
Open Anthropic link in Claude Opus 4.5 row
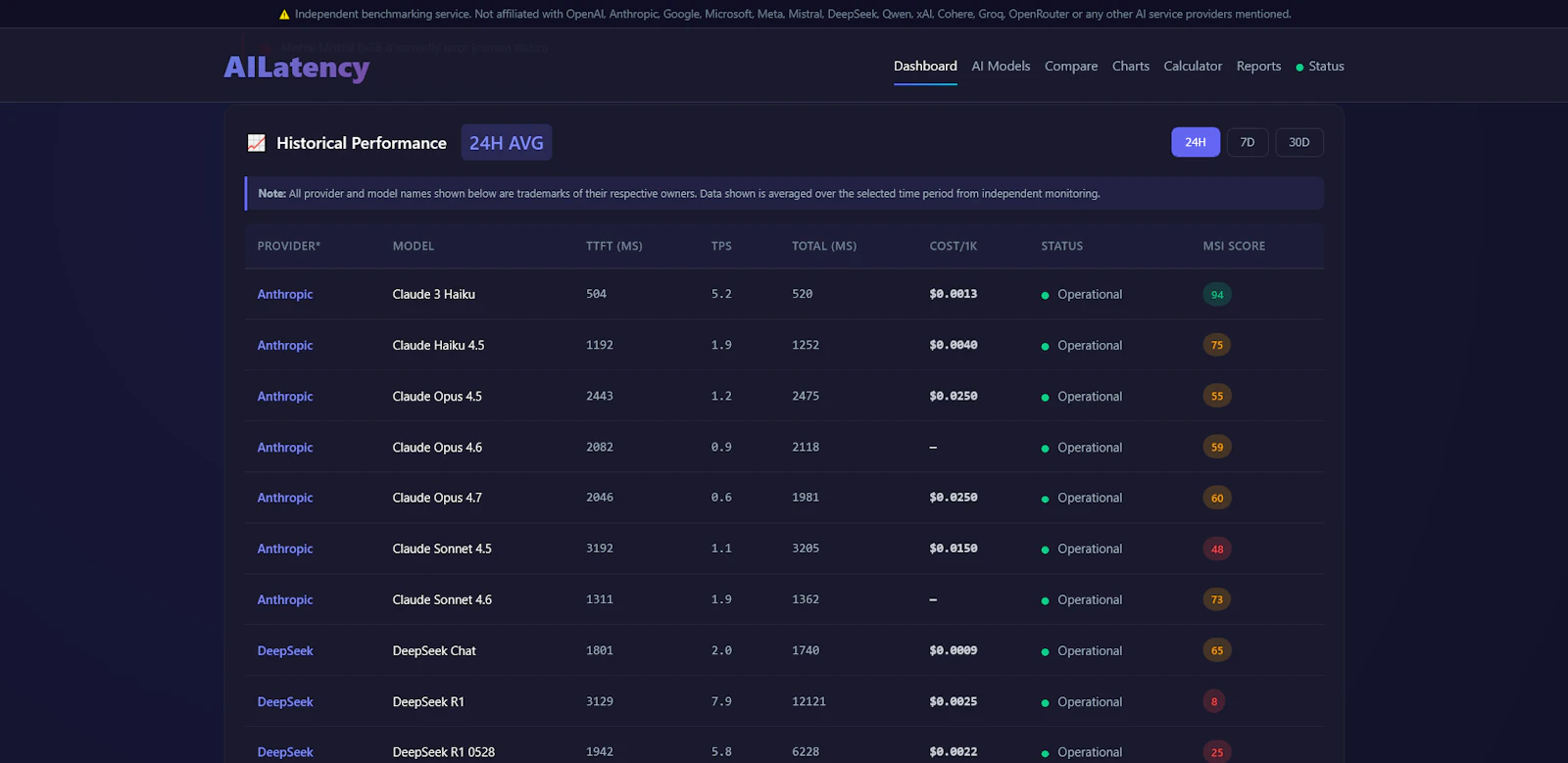point(285,396)
